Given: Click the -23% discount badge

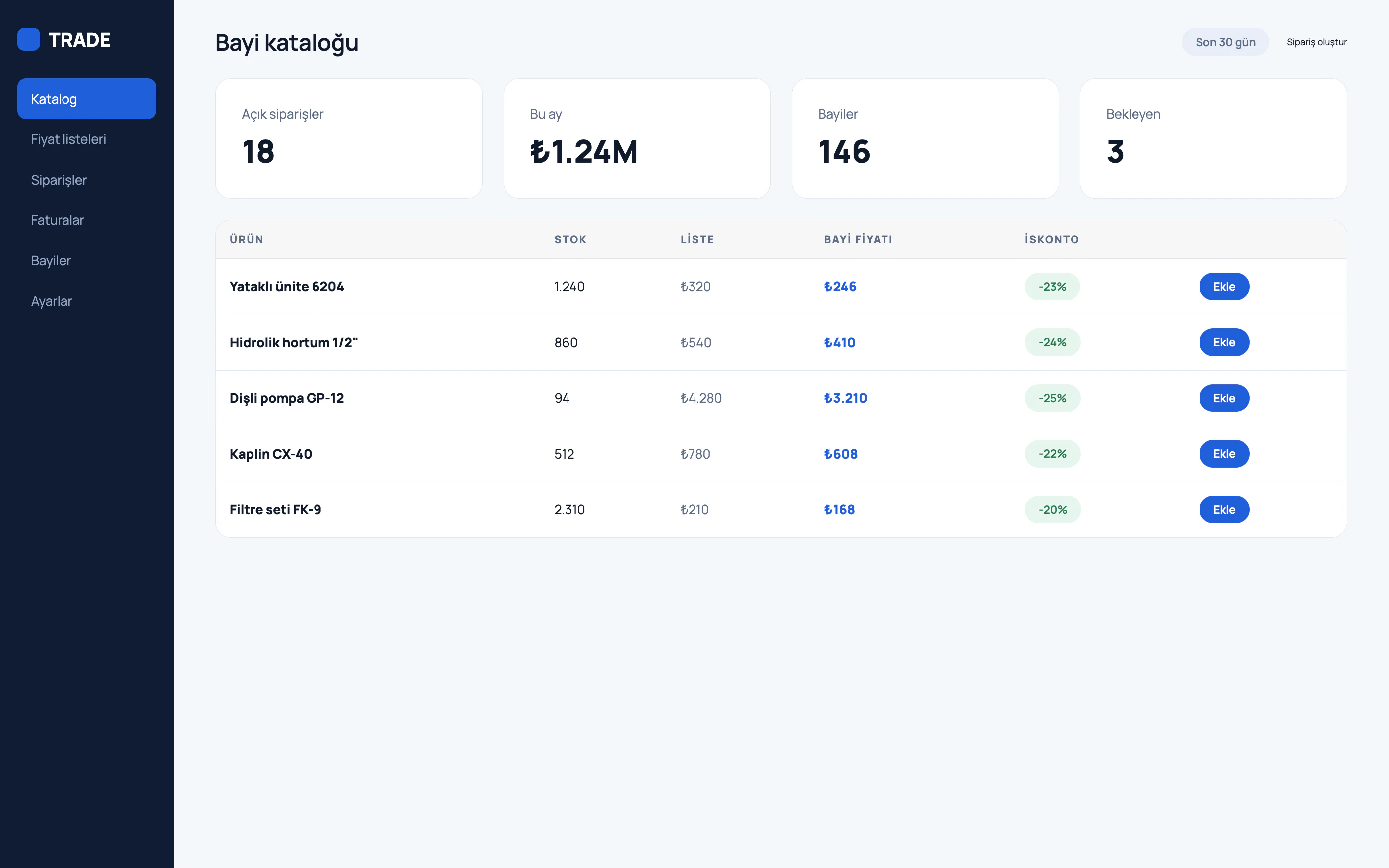Looking at the screenshot, I should point(1052,287).
